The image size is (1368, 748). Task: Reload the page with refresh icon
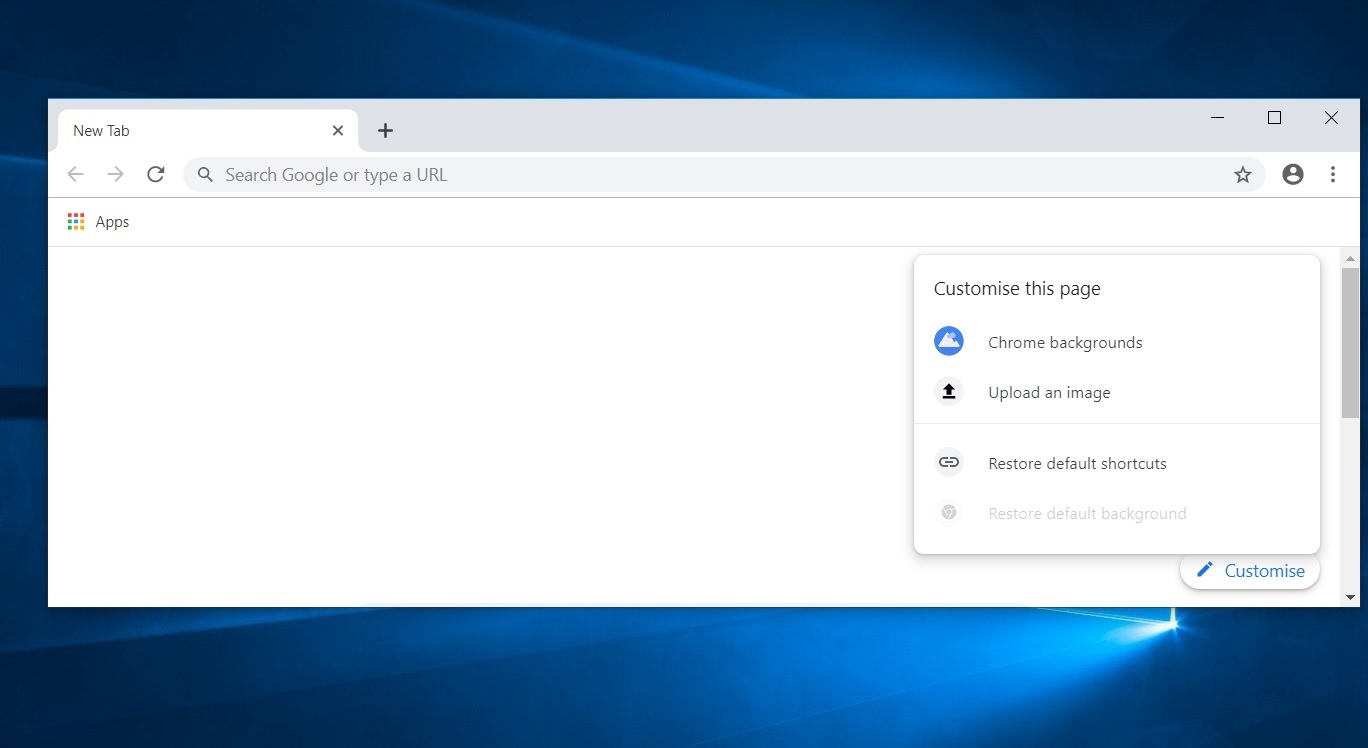(156, 175)
